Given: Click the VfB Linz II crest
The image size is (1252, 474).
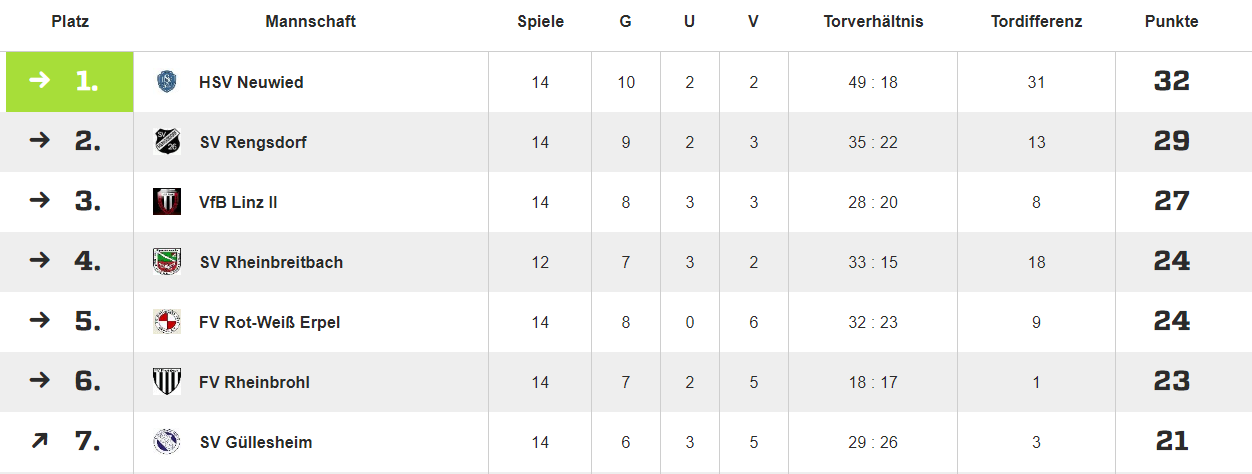Looking at the screenshot, I should click(167, 202).
